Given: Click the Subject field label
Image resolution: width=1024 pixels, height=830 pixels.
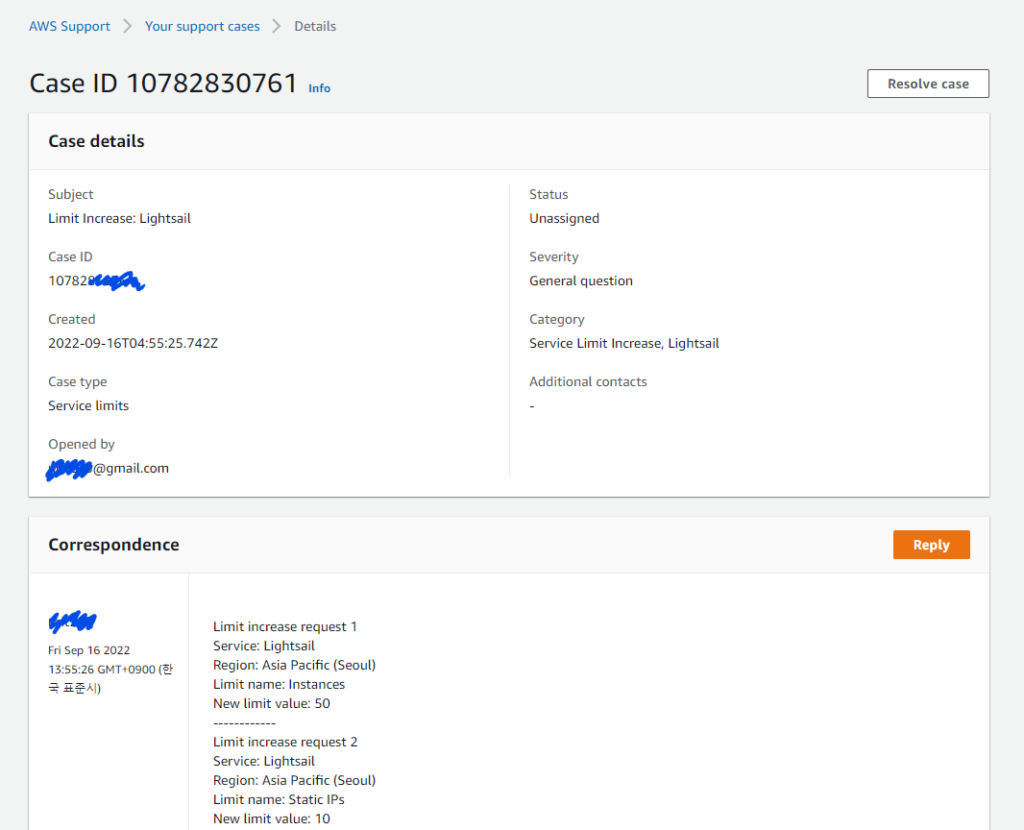Looking at the screenshot, I should click(71, 195).
